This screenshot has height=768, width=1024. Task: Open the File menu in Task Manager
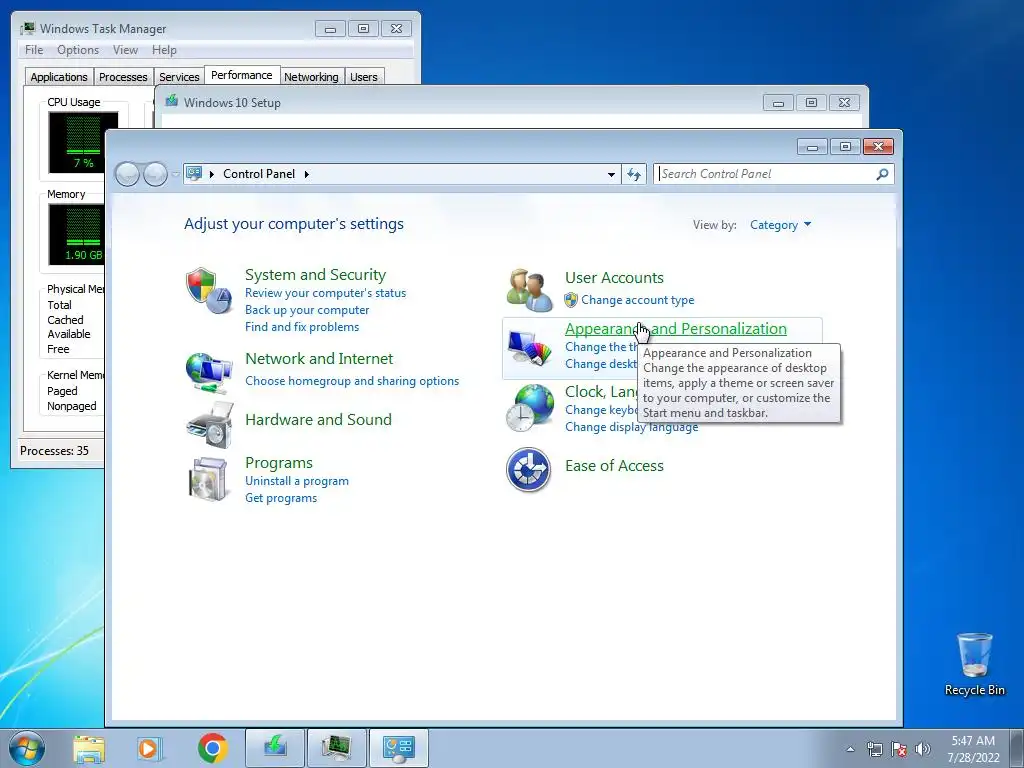point(34,50)
